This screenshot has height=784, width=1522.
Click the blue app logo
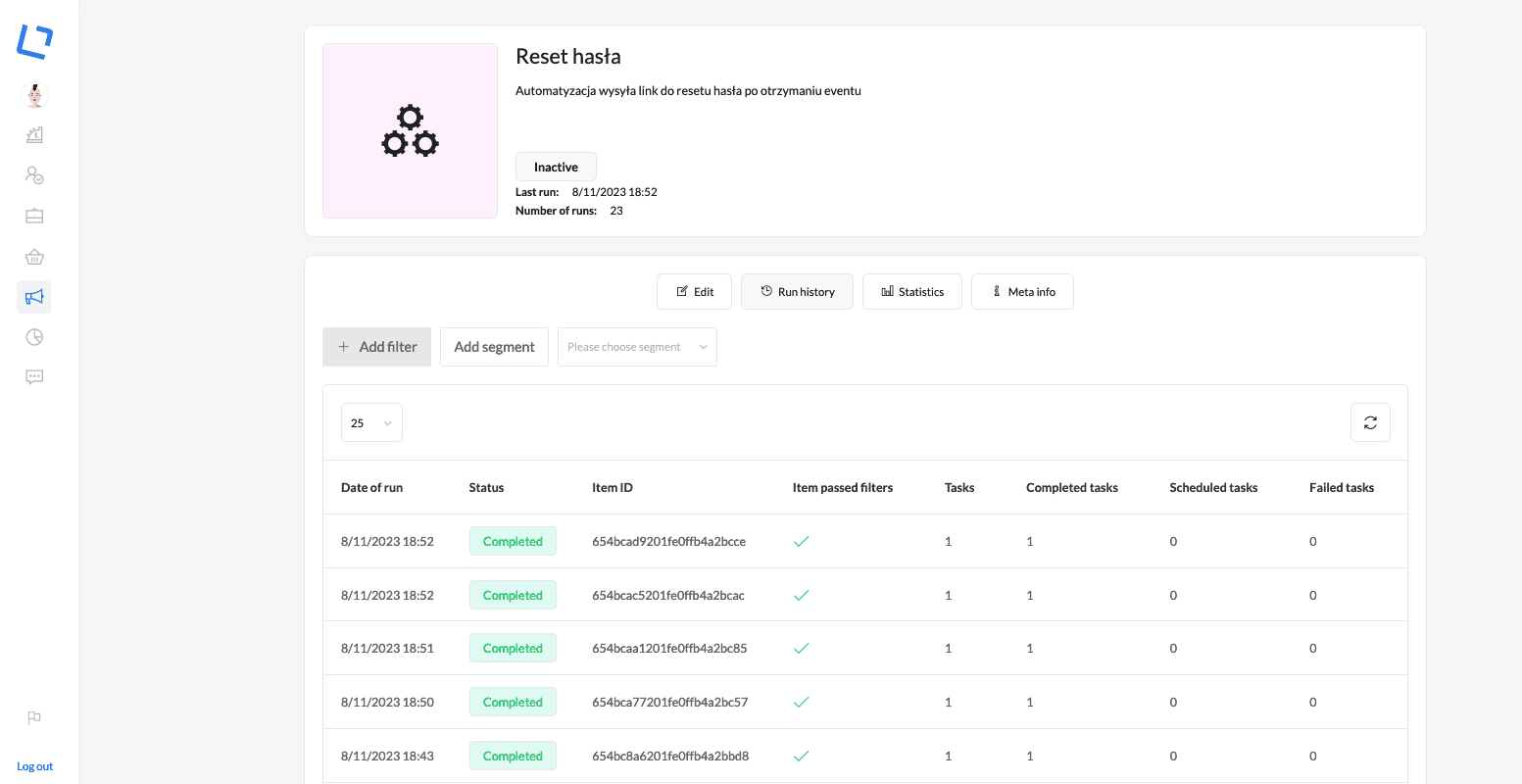pos(35,41)
